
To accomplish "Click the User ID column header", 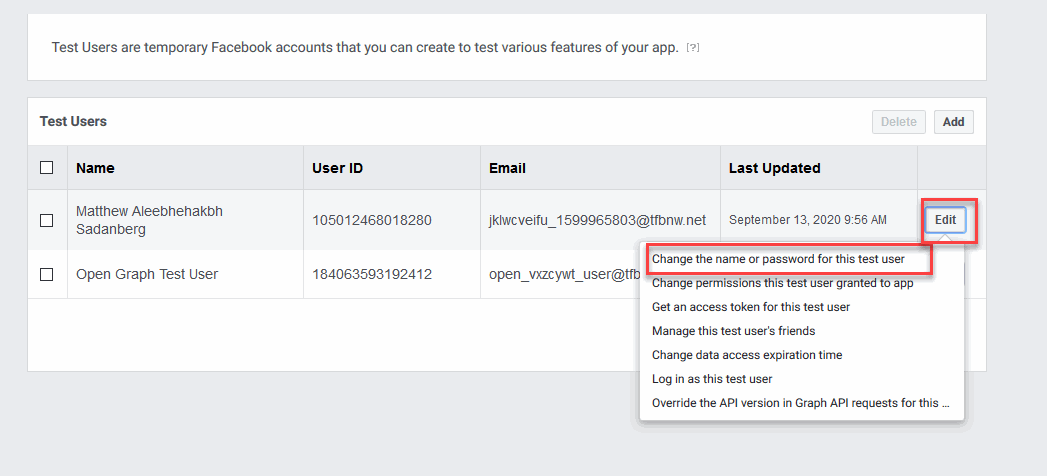I will 337,168.
